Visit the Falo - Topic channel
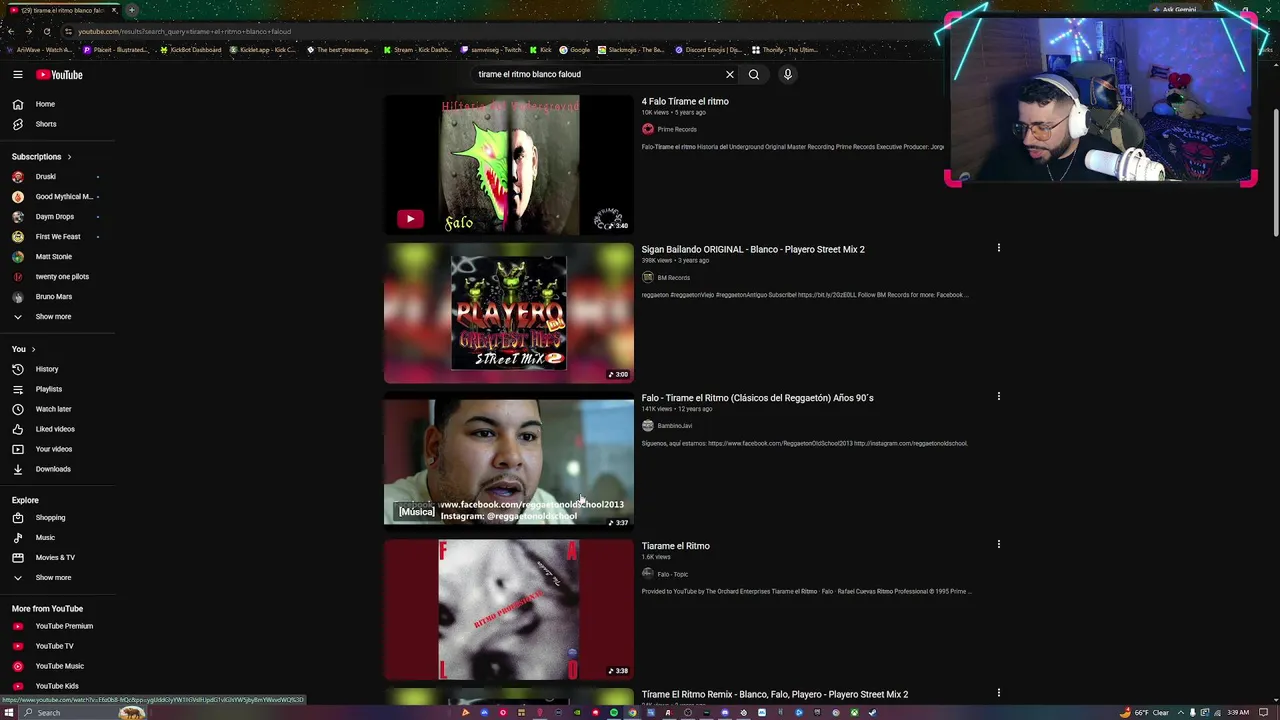Viewport: 1280px width, 720px height. point(673,574)
